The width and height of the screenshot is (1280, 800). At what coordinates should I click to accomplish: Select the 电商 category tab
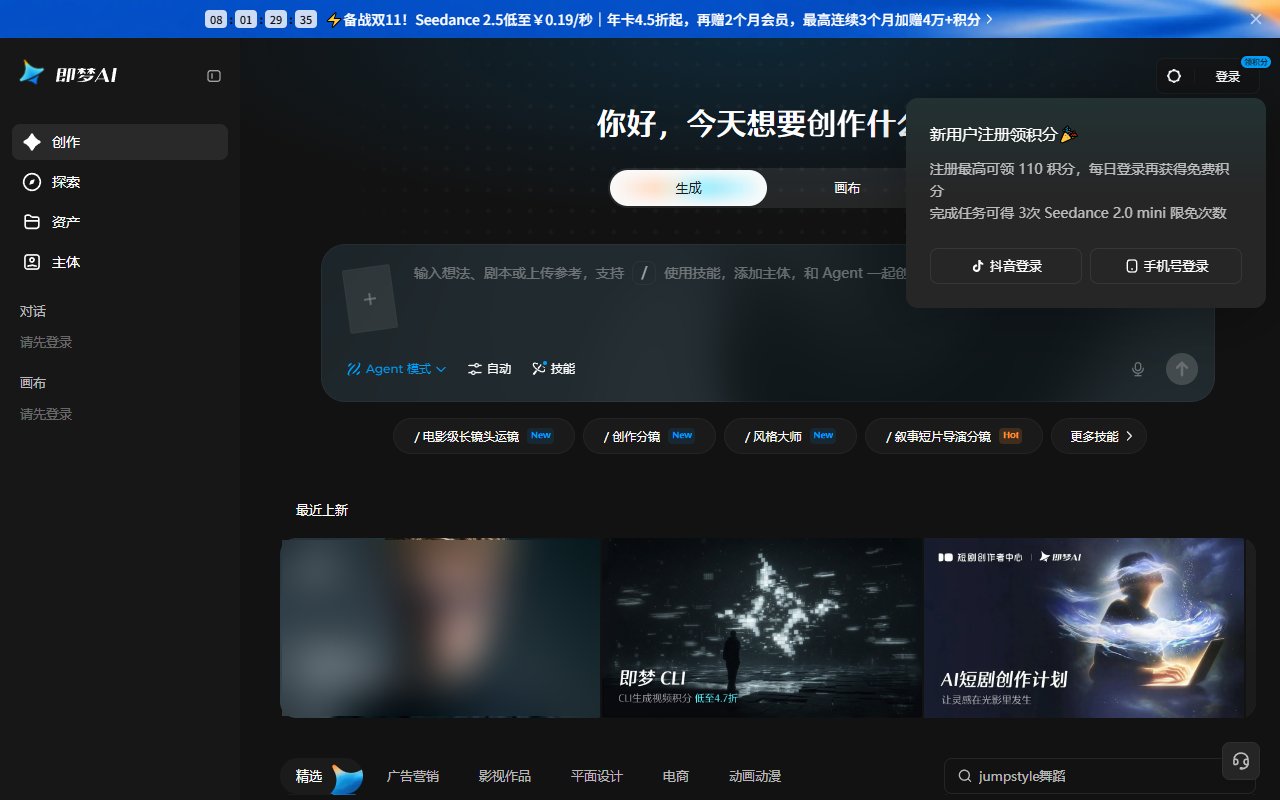[676, 776]
